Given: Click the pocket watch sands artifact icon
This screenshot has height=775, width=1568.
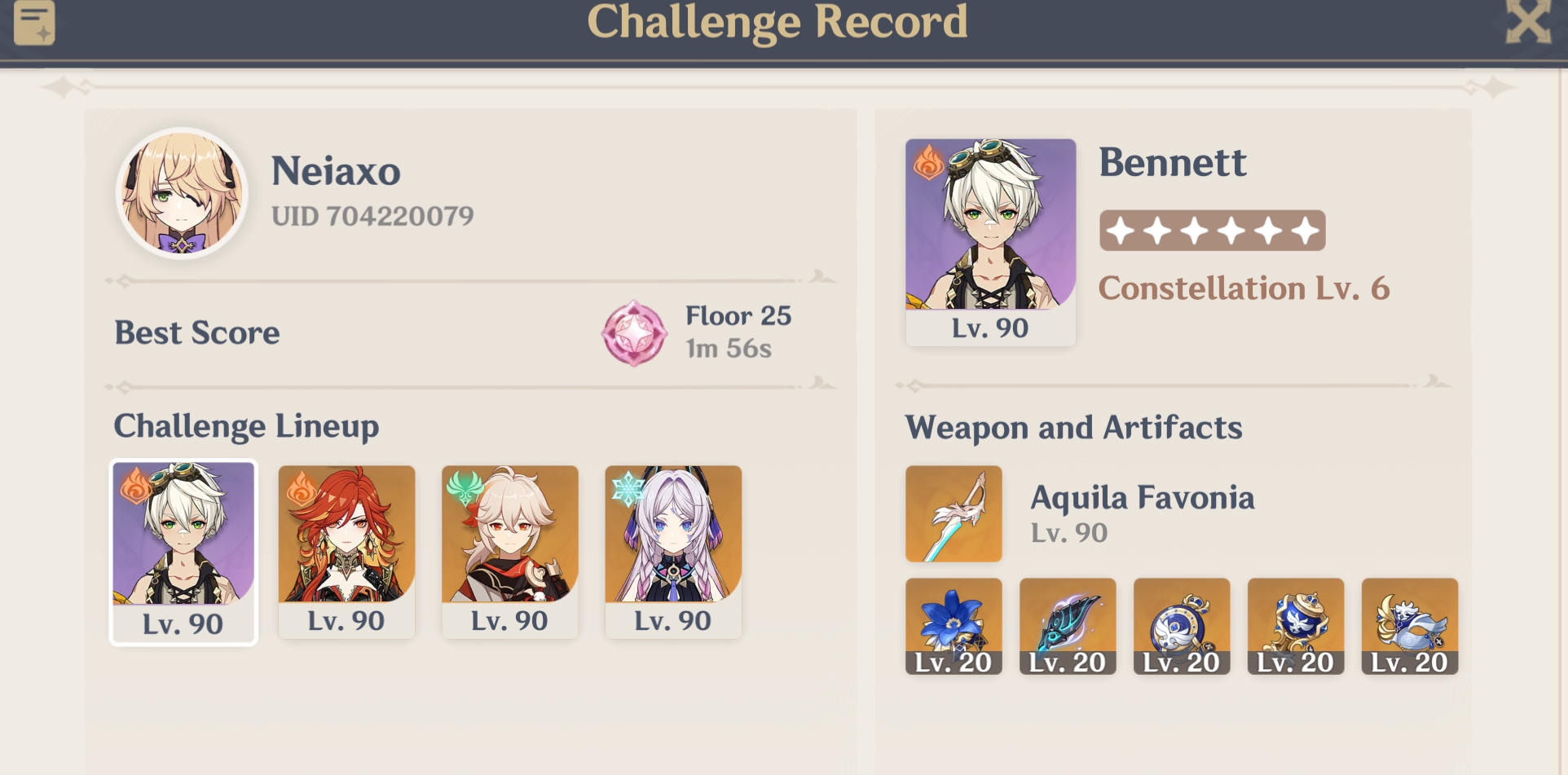Looking at the screenshot, I should point(1182,626).
